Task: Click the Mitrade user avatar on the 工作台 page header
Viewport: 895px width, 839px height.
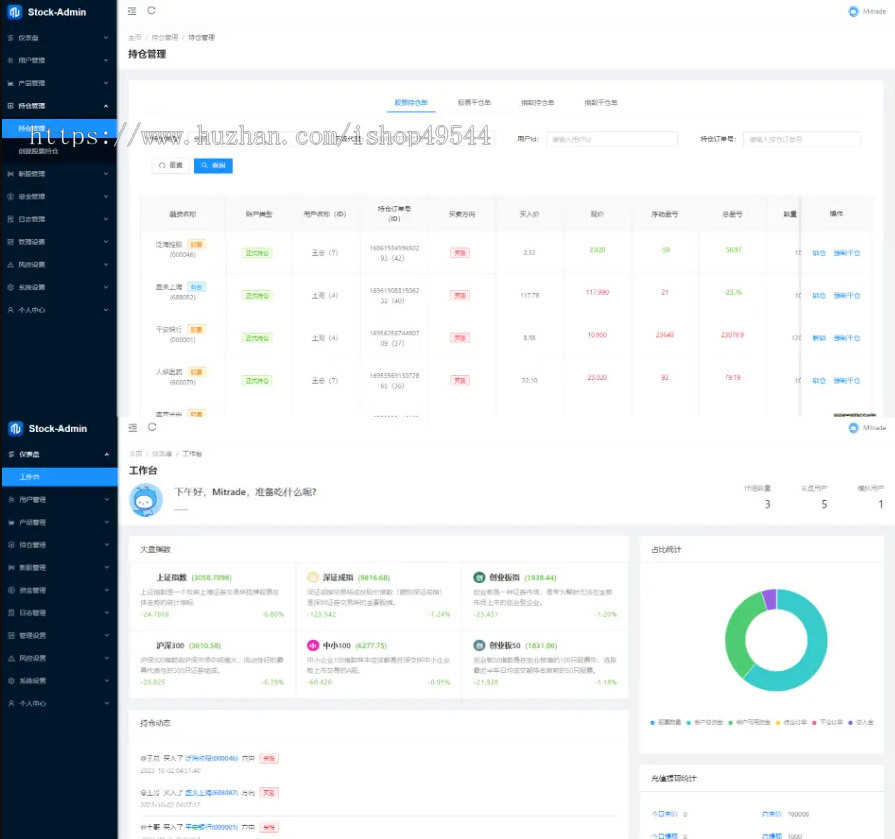Action: pos(853,428)
